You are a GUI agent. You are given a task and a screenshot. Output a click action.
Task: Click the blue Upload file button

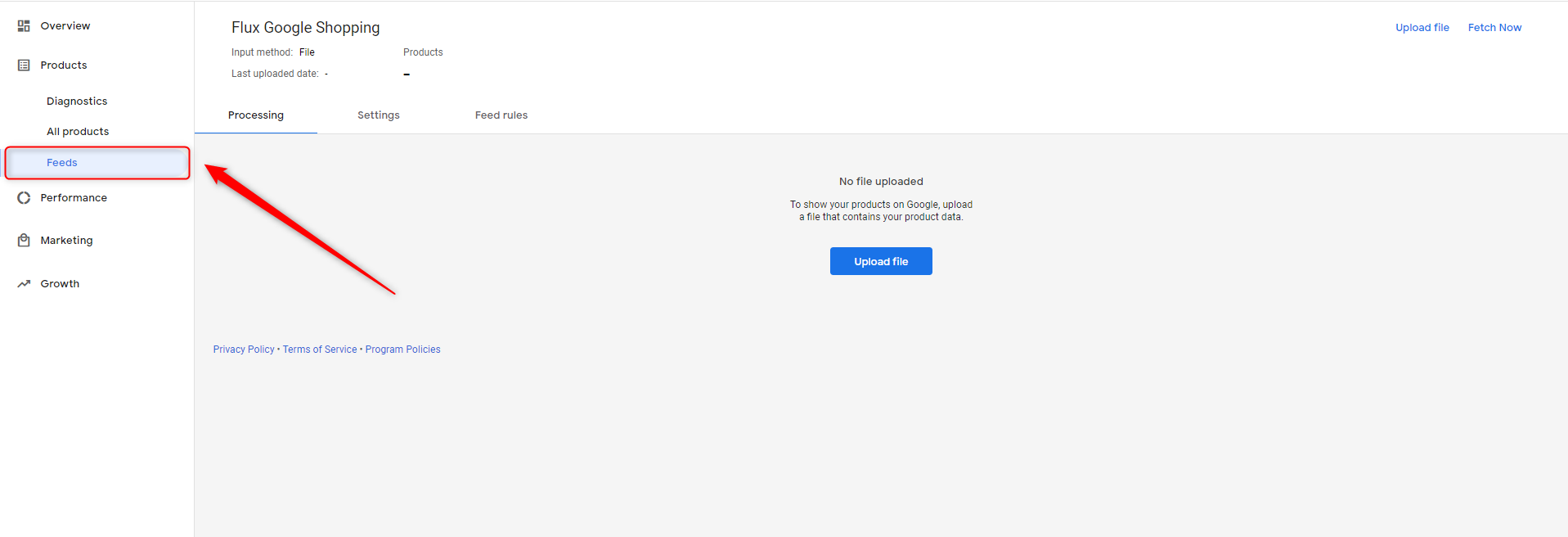(x=881, y=261)
